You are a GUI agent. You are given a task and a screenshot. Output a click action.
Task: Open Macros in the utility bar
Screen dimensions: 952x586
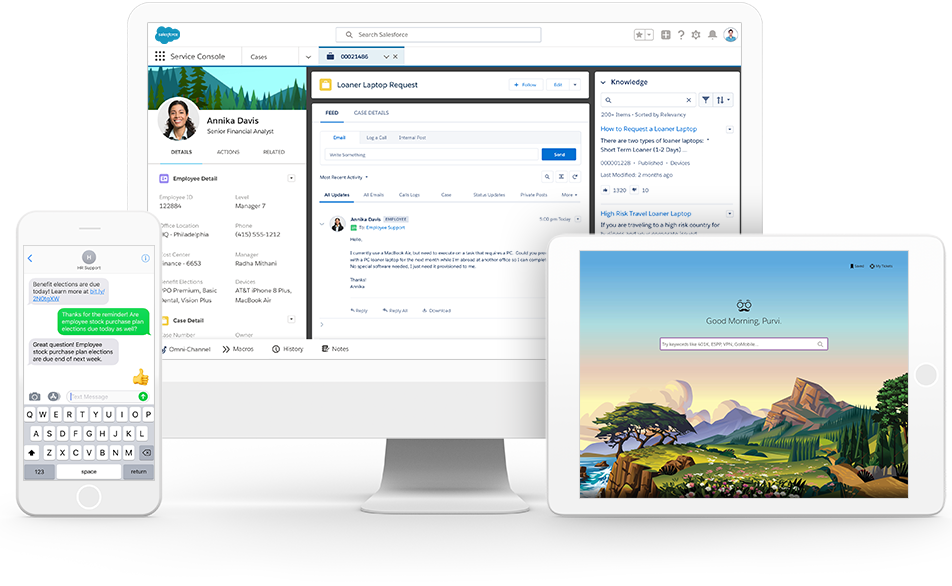(242, 349)
